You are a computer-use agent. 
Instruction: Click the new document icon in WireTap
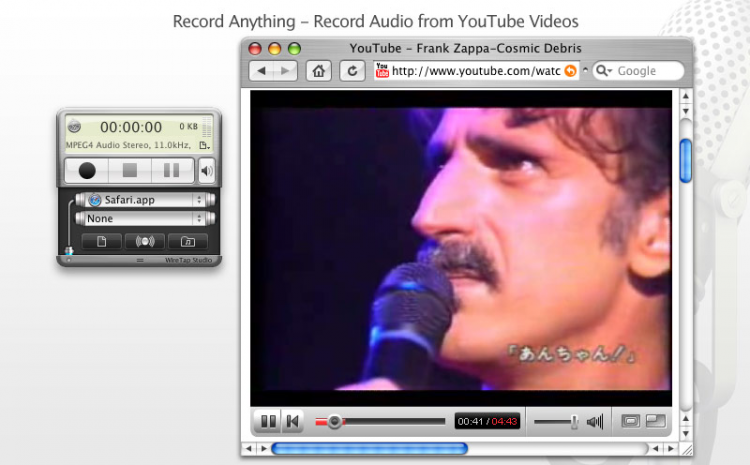(101, 242)
